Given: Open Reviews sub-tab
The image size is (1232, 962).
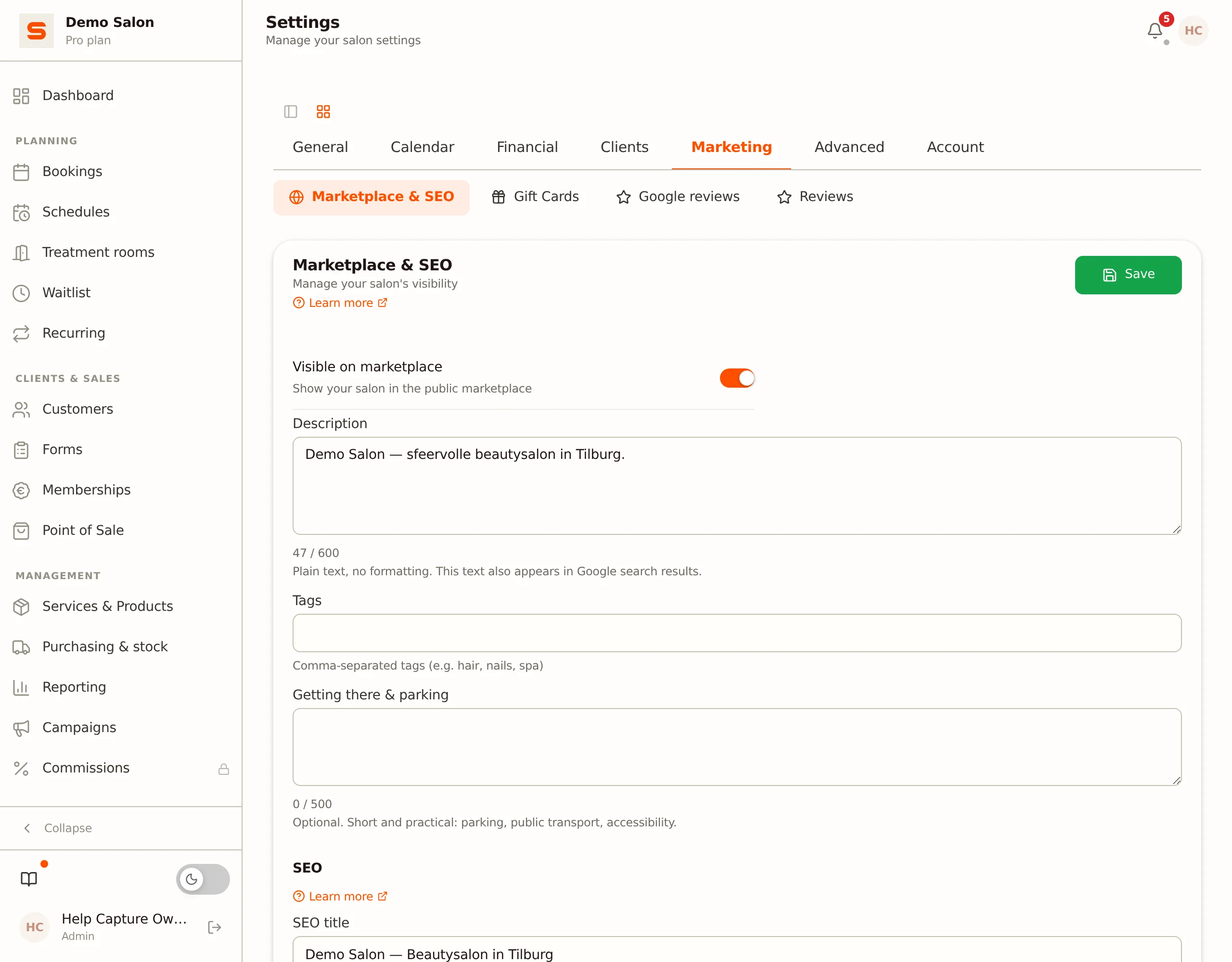Looking at the screenshot, I should (x=815, y=197).
